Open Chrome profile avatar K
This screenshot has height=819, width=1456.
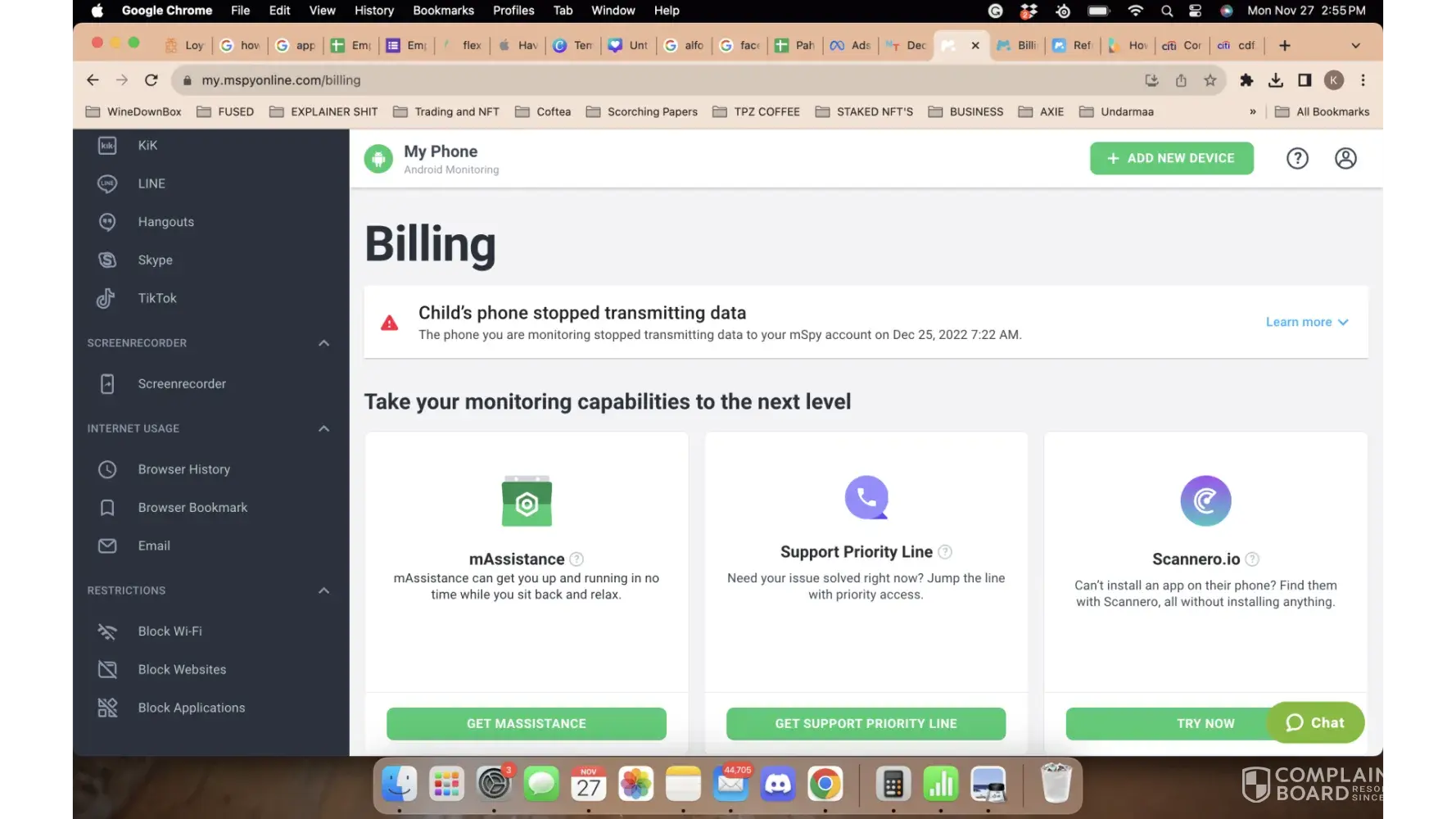tap(1334, 80)
